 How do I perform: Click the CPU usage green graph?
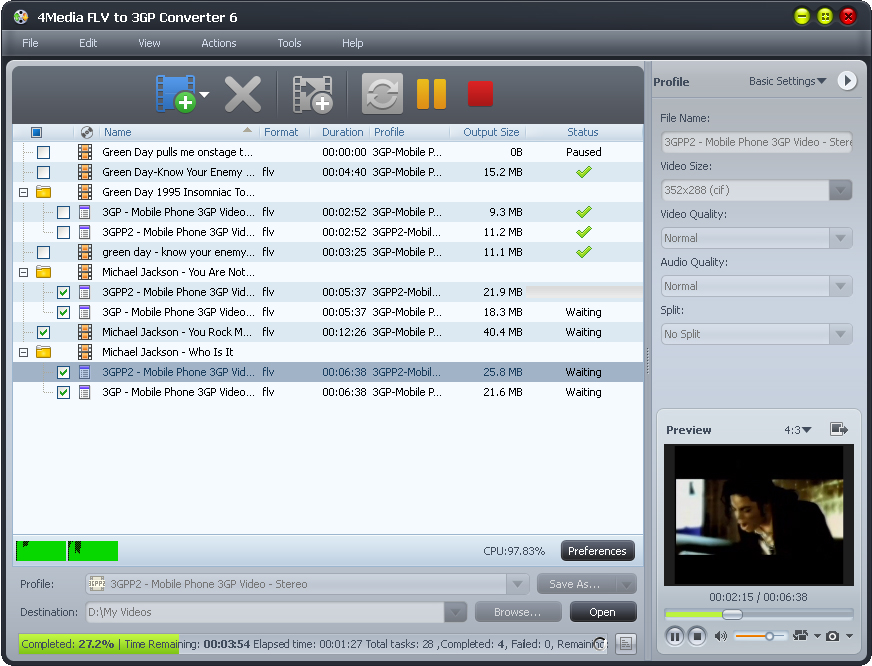[67, 551]
